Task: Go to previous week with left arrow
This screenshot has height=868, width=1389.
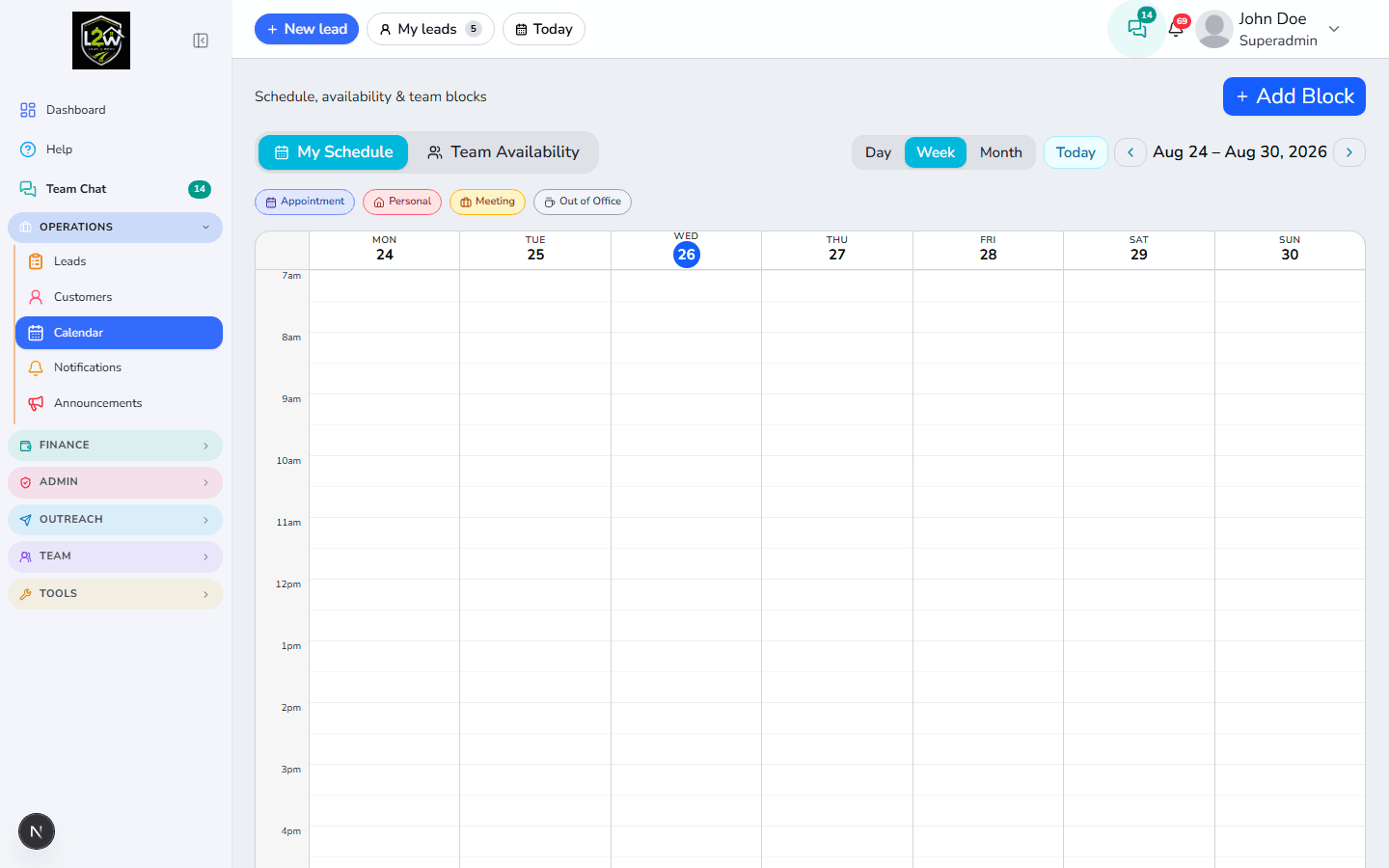Action: [x=1130, y=152]
